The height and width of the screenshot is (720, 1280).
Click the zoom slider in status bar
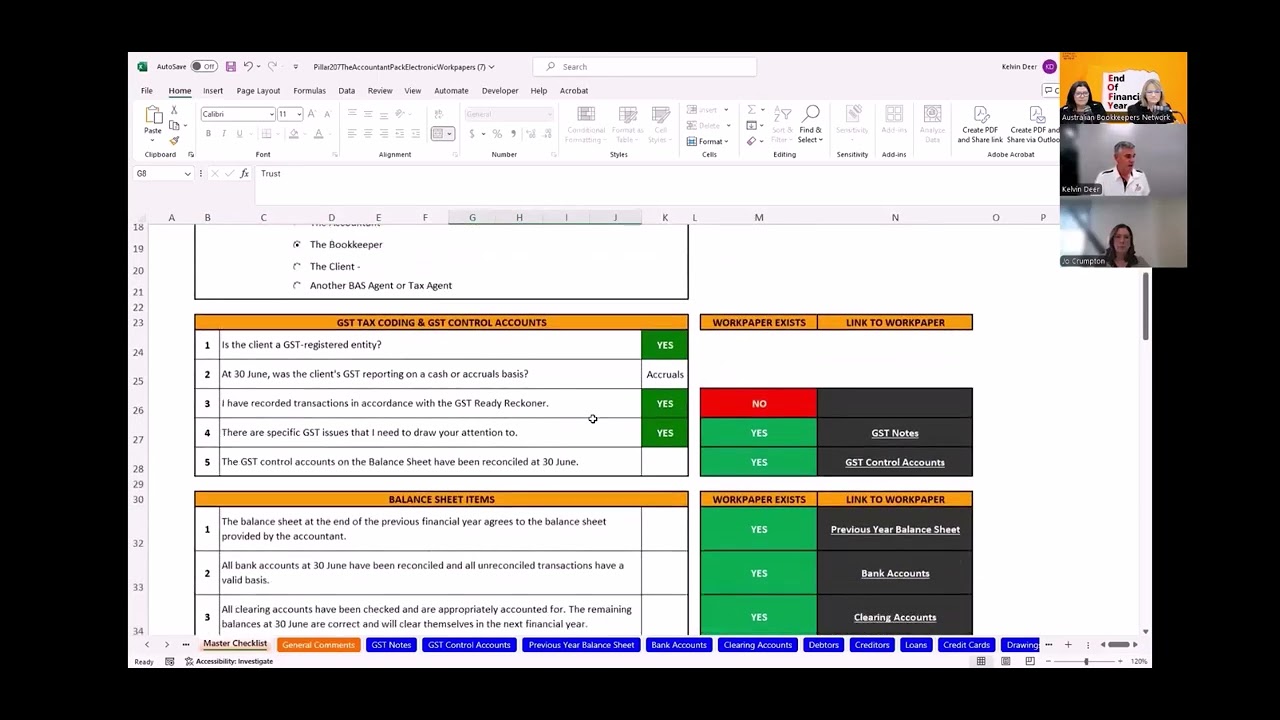click(x=1086, y=661)
